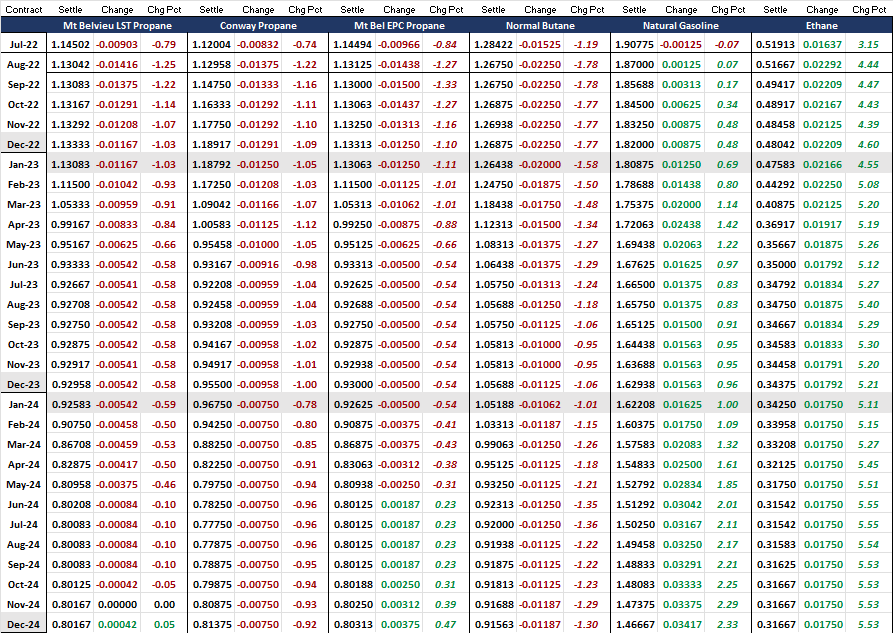Click settle value 1.14502 for Jul-22
This screenshot has width=893, height=633.
pos(71,44)
